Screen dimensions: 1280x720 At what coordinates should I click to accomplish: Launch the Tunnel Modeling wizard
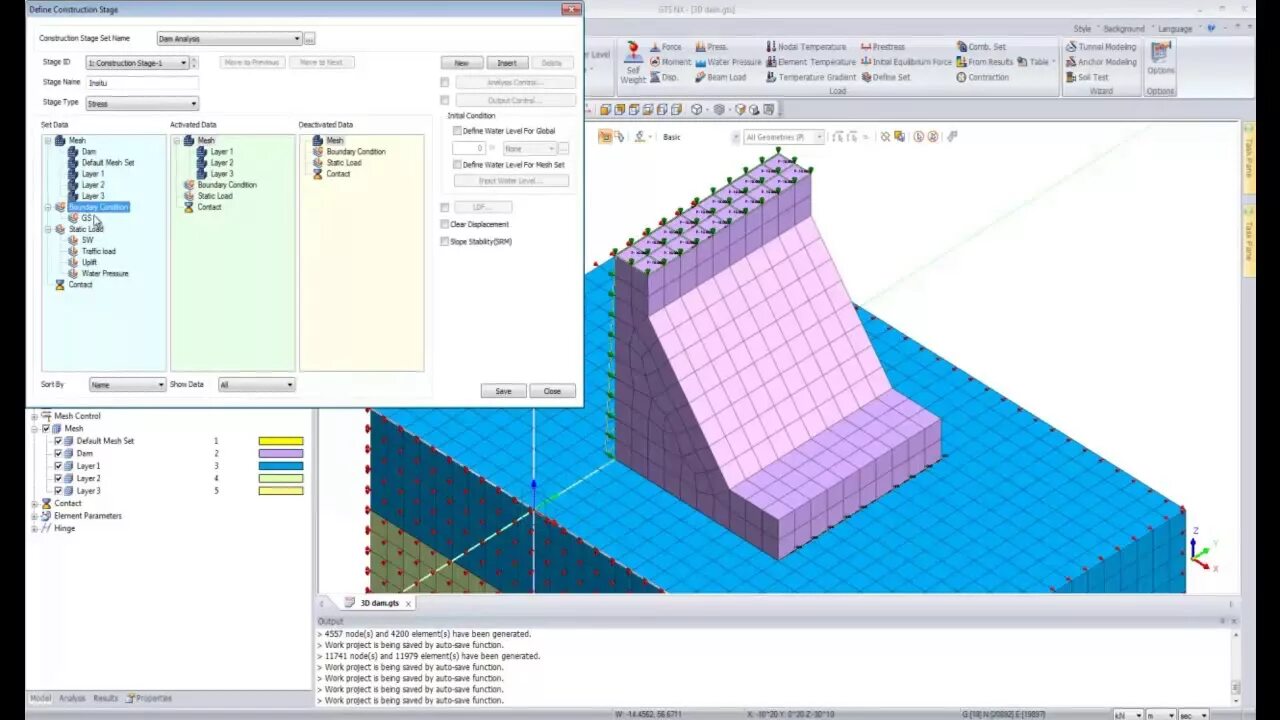click(1101, 47)
